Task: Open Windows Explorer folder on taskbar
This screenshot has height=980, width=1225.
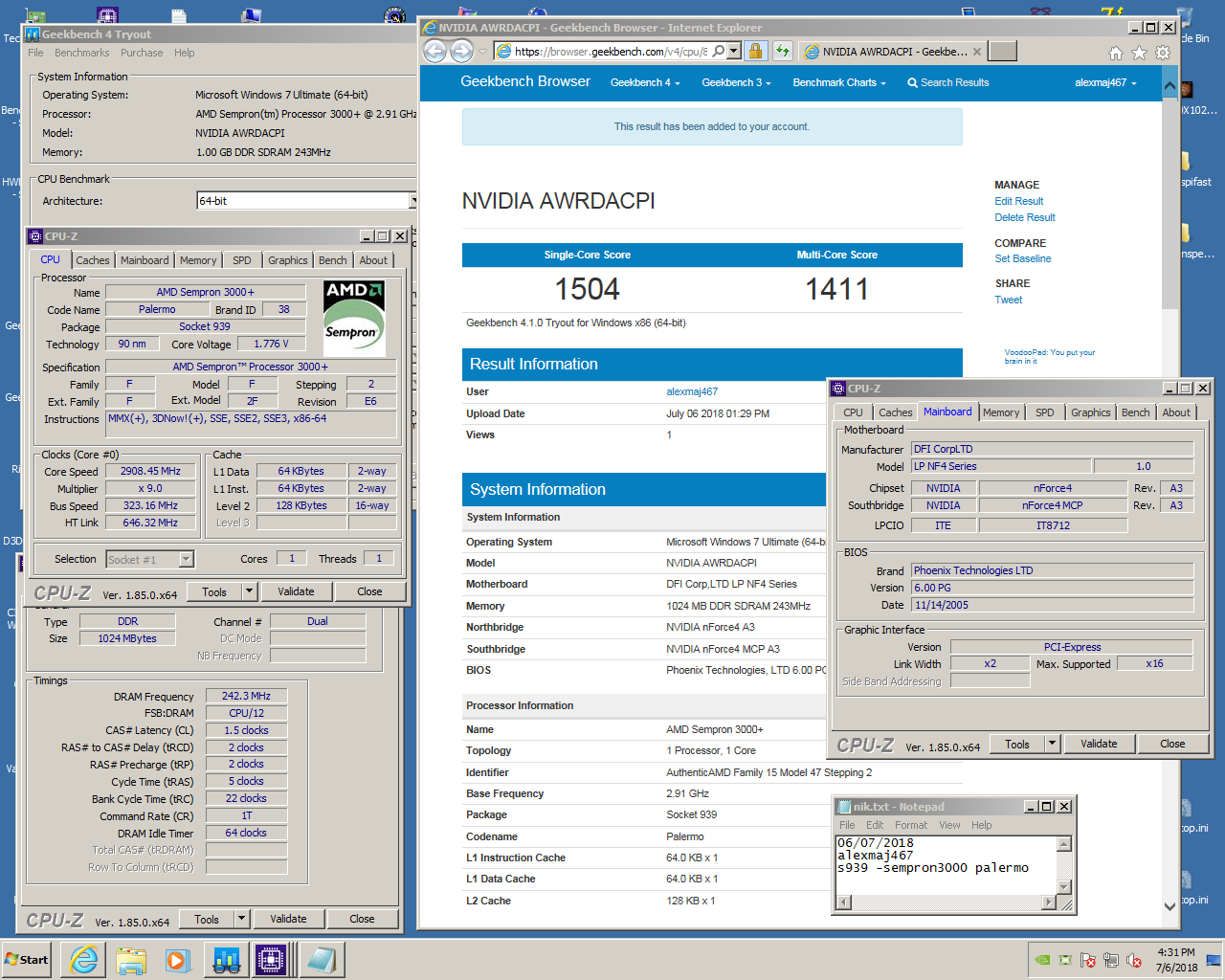Action: 131,960
